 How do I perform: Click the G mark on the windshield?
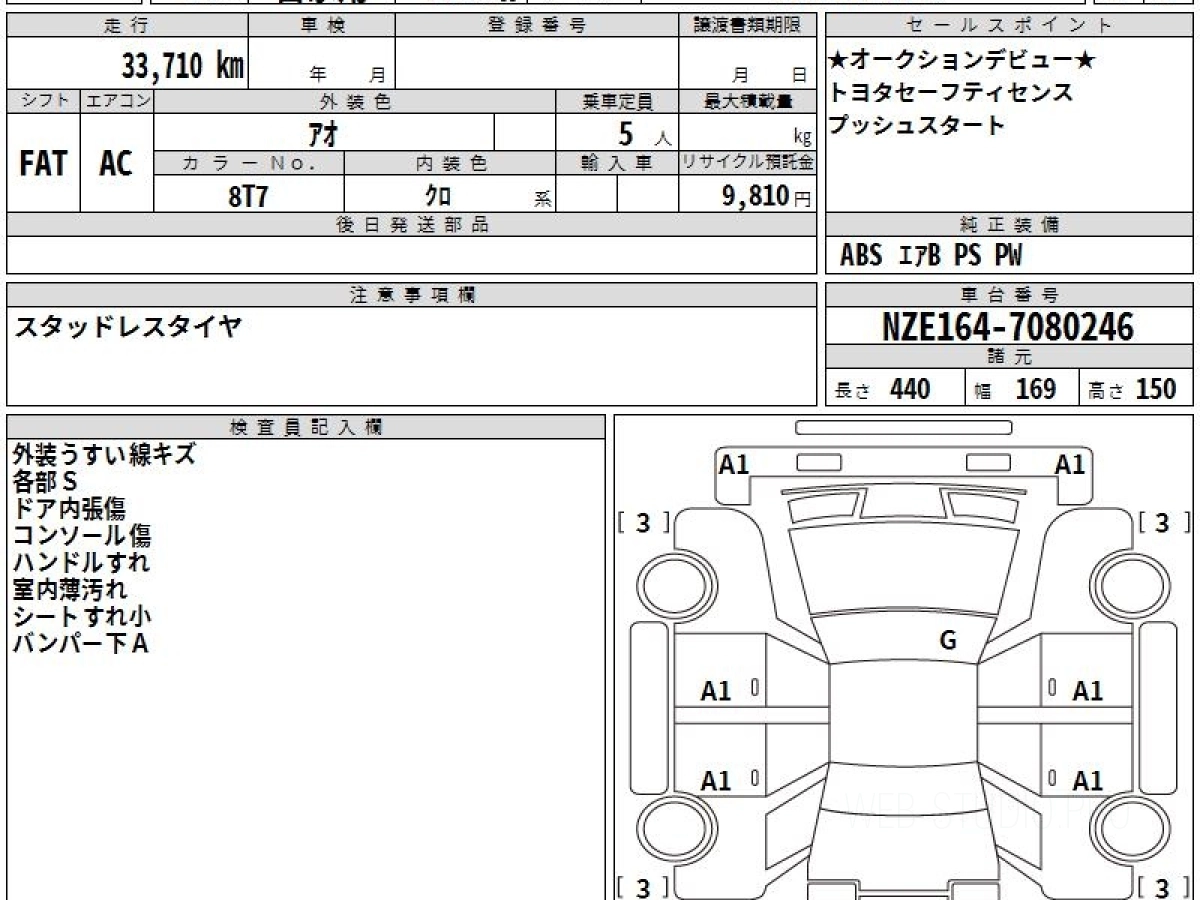(948, 641)
